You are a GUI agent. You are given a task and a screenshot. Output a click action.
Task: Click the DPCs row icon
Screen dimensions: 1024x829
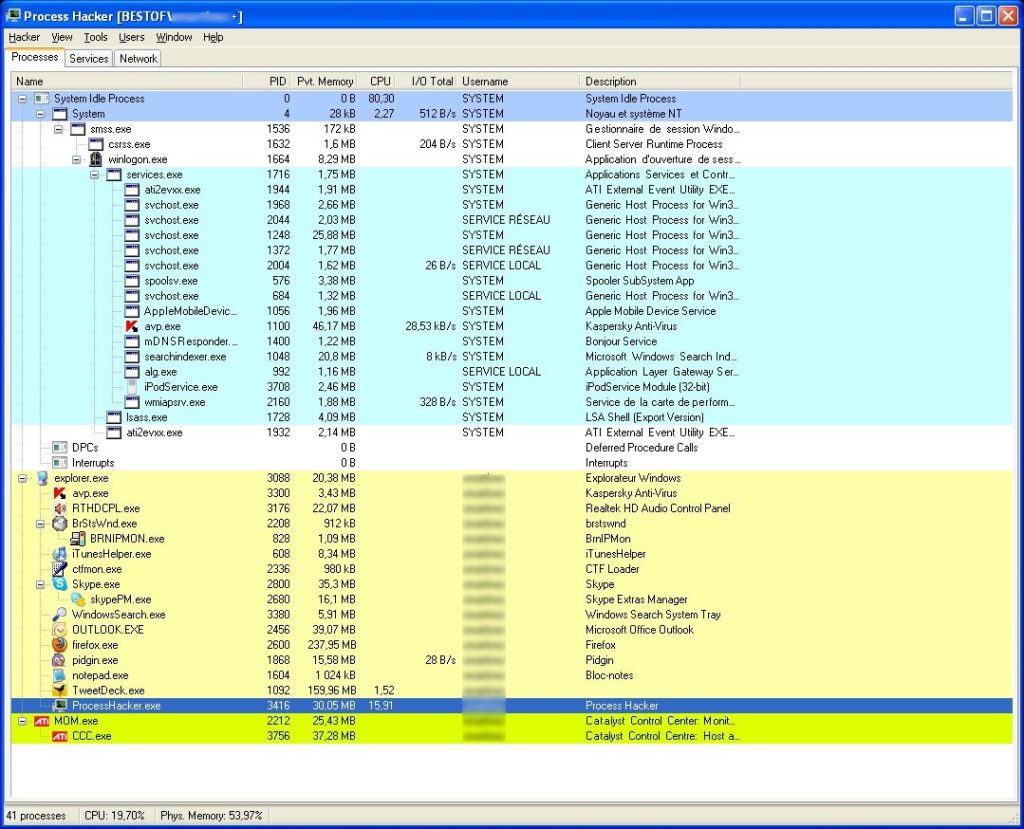60,447
